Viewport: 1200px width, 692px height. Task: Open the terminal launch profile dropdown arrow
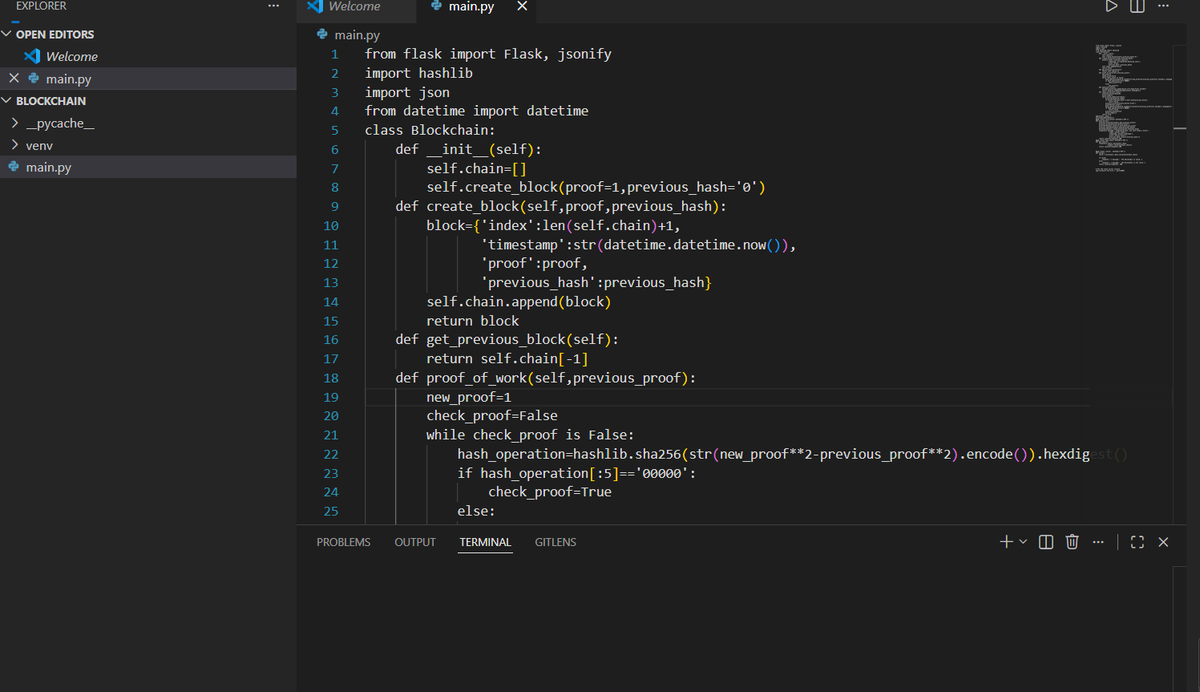pos(1023,542)
